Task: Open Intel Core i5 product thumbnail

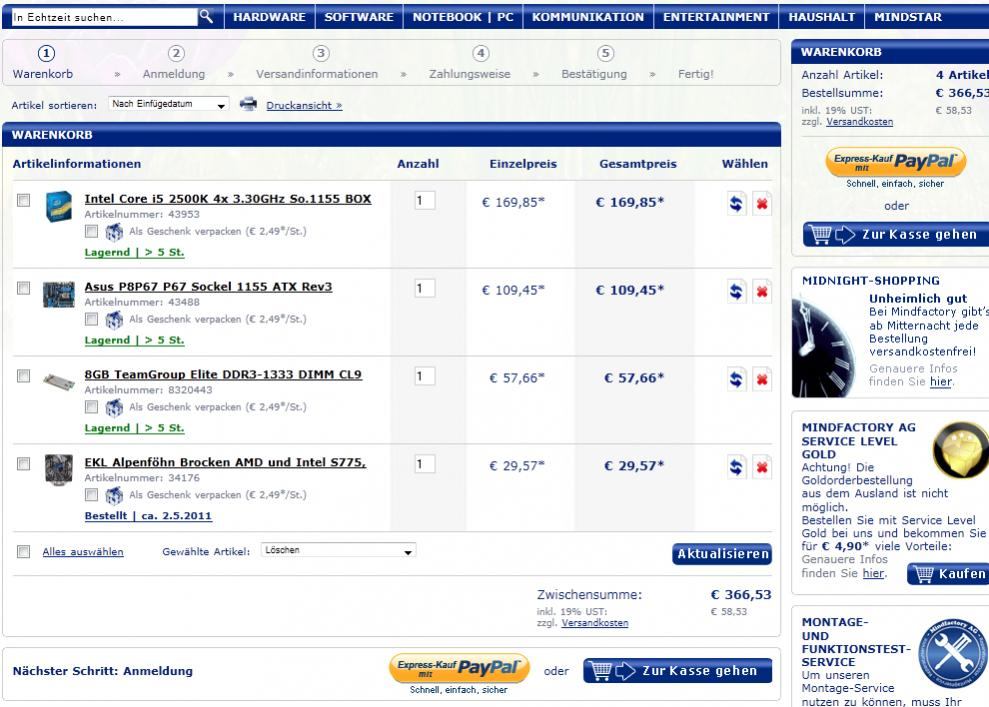Action: 59,206
